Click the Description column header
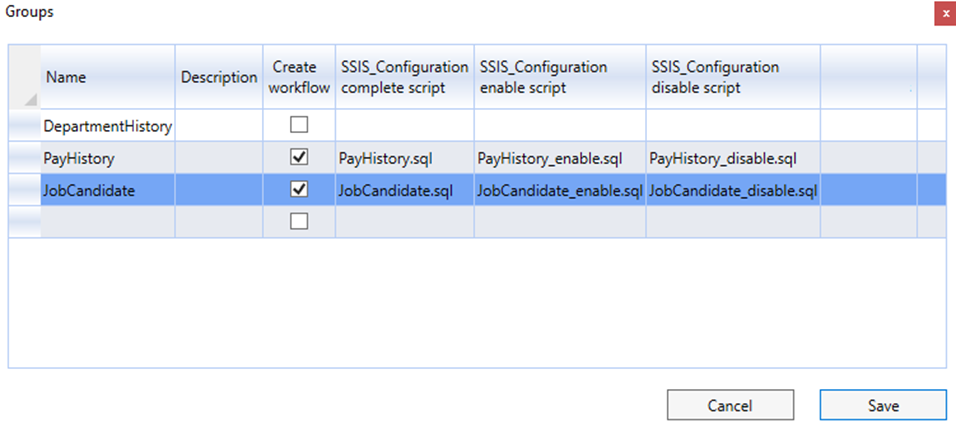The height and width of the screenshot is (428, 956). pyautogui.click(x=219, y=77)
